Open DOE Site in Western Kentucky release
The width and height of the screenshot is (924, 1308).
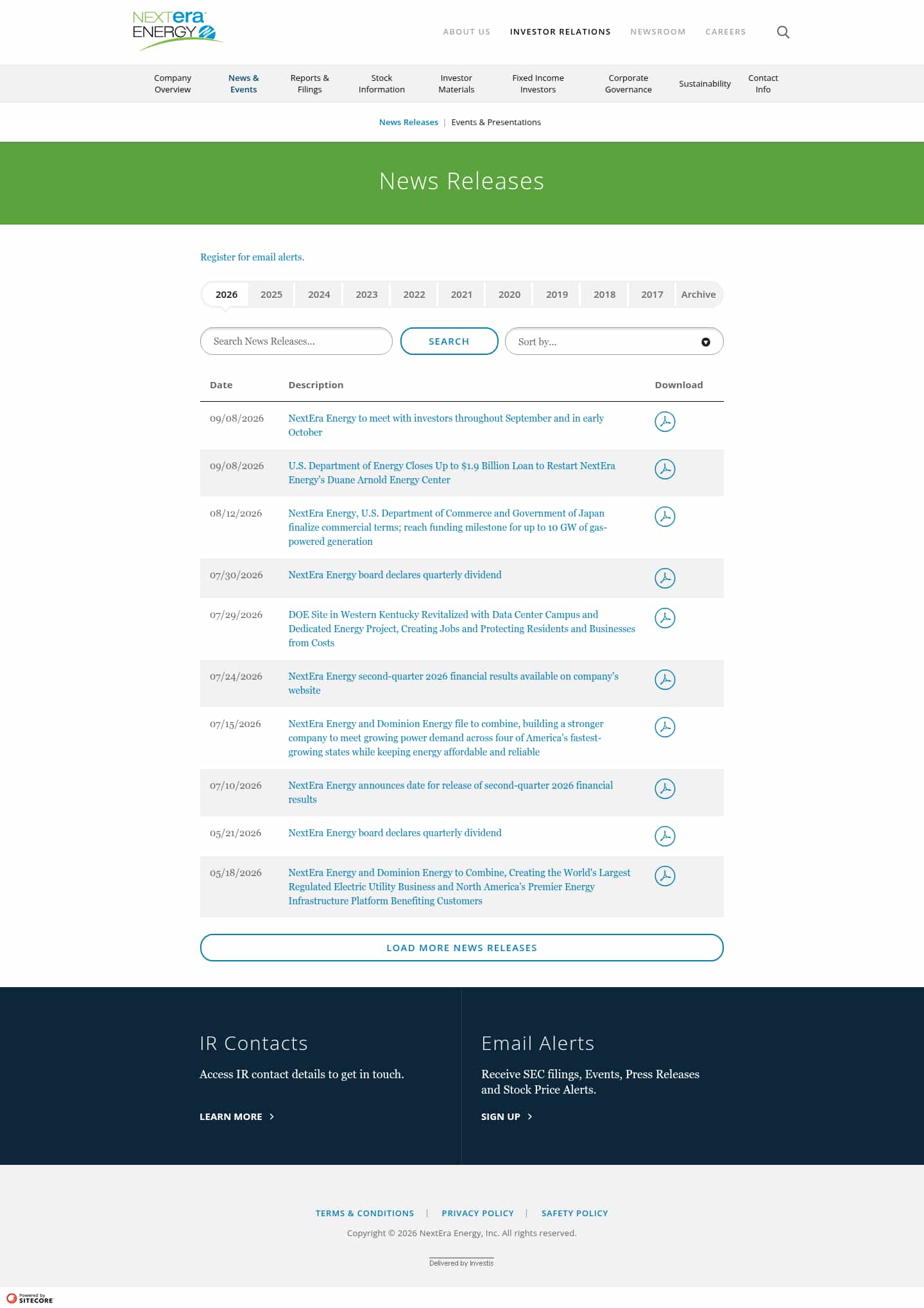point(461,628)
